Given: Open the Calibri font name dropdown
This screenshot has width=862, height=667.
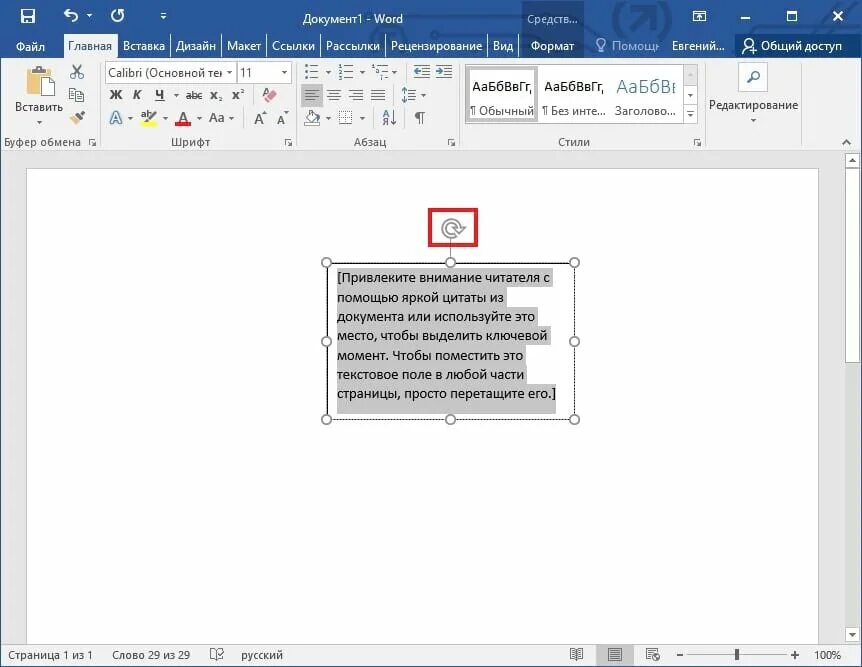Looking at the screenshot, I should [229, 73].
